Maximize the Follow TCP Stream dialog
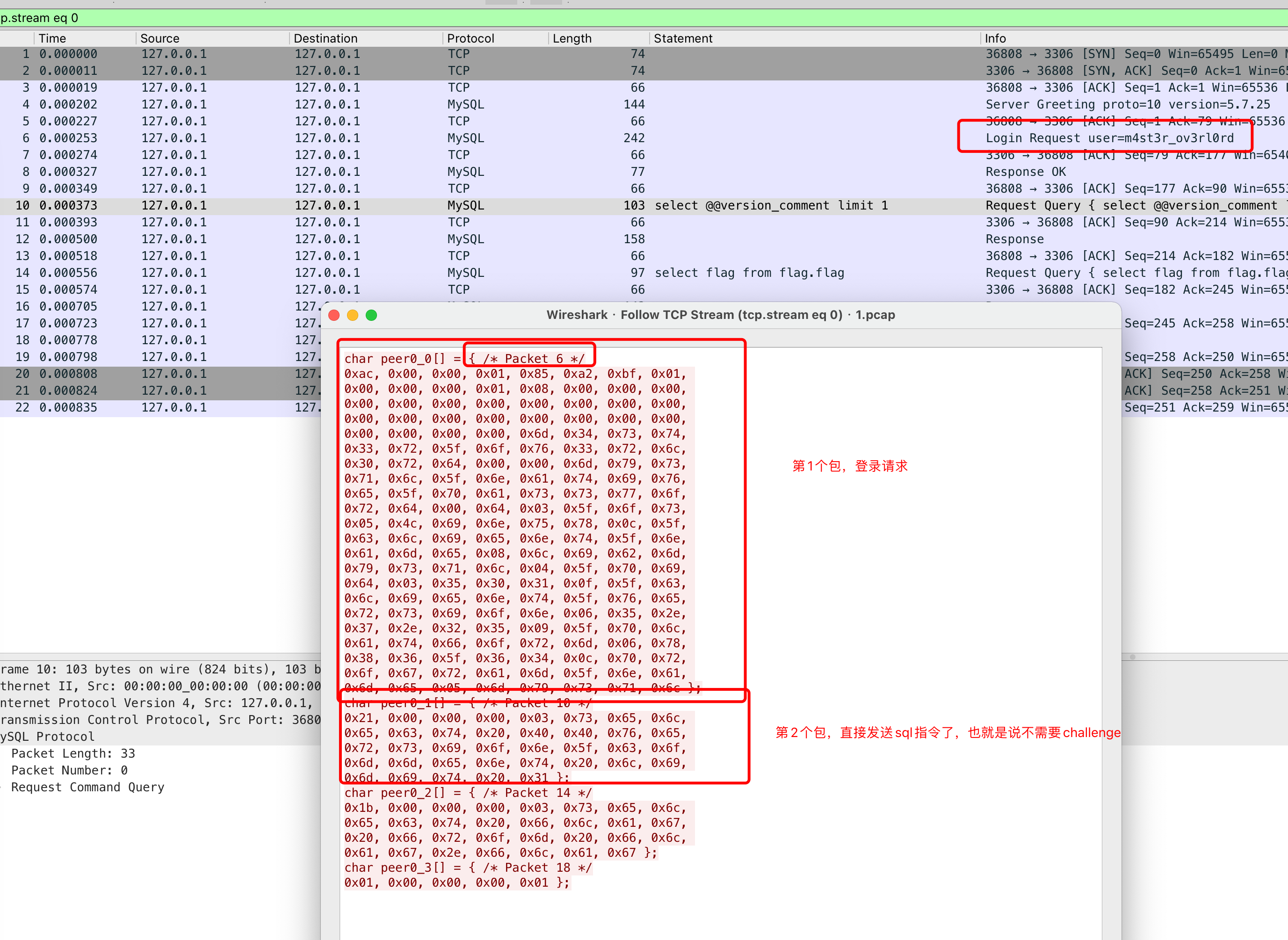 coord(371,315)
